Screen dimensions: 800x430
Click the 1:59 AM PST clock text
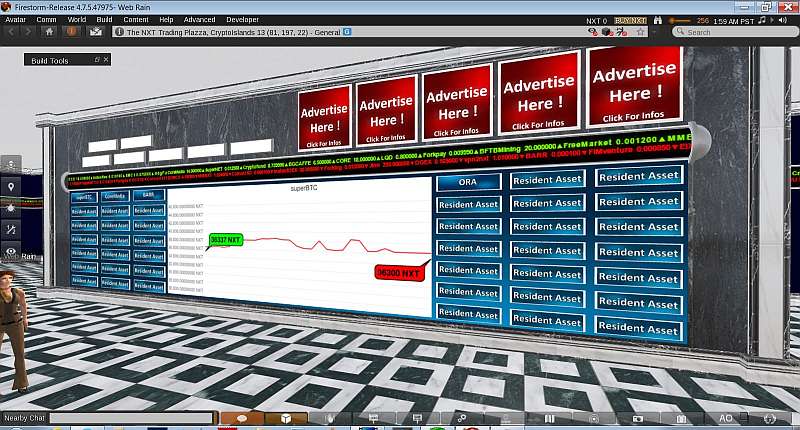pos(734,21)
